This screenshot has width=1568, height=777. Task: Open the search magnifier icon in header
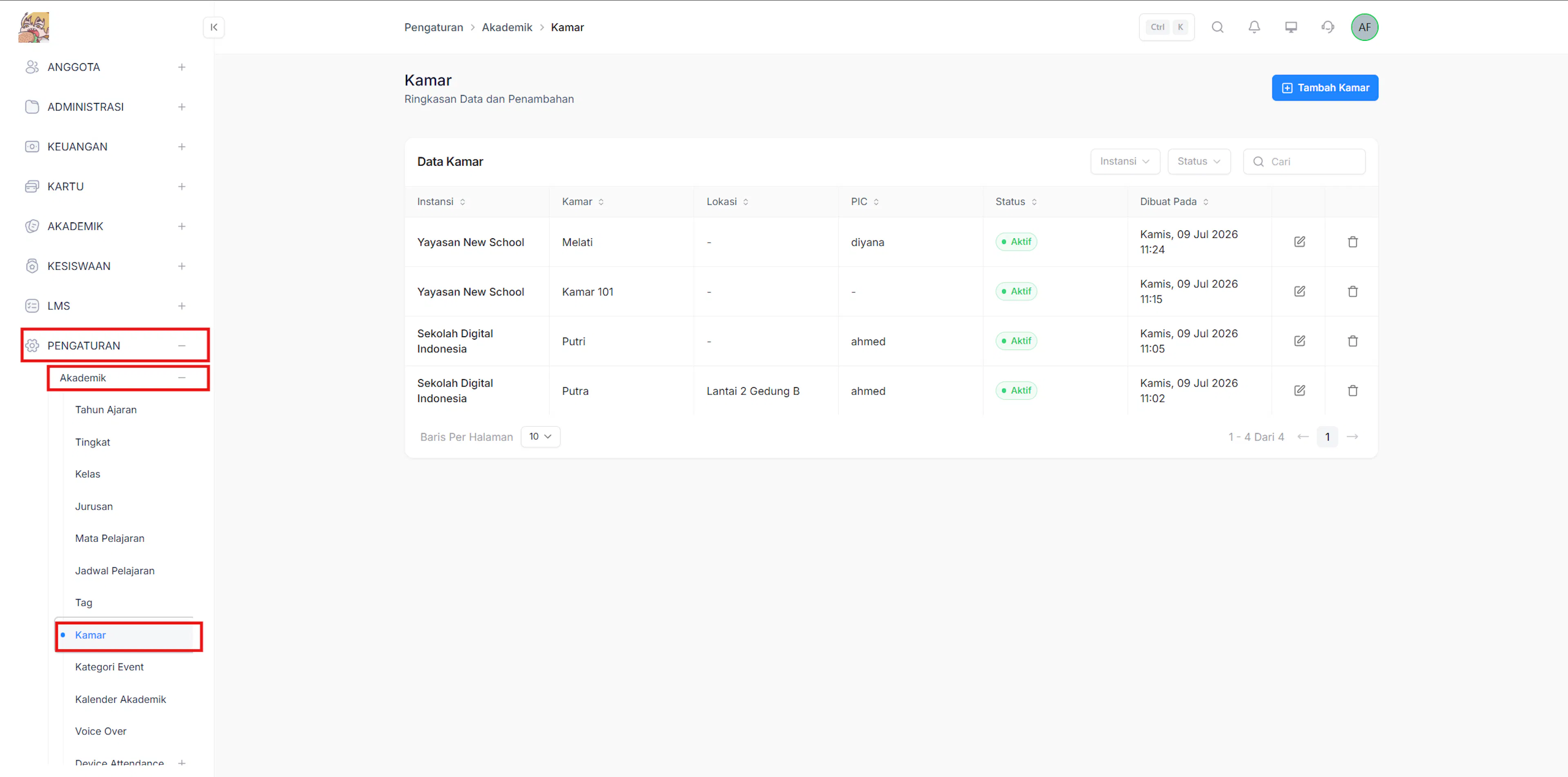pos(1217,27)
